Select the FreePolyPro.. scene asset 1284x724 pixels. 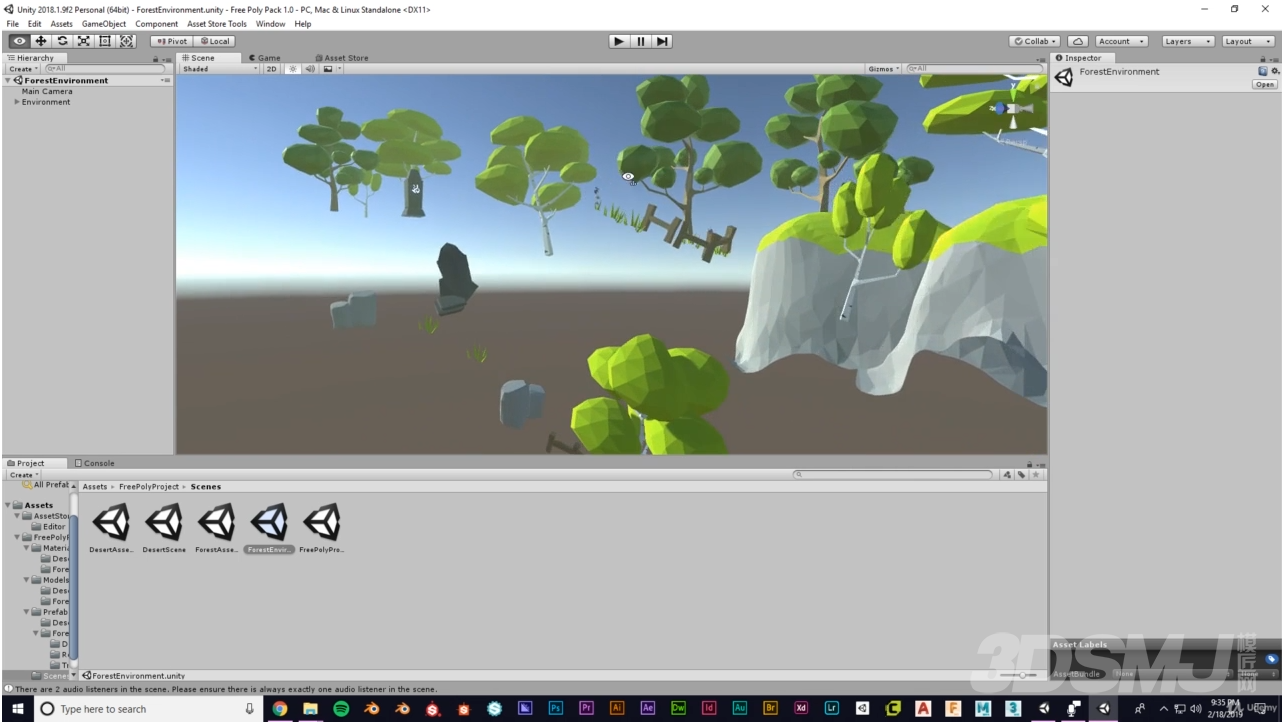tap(321, 528)
